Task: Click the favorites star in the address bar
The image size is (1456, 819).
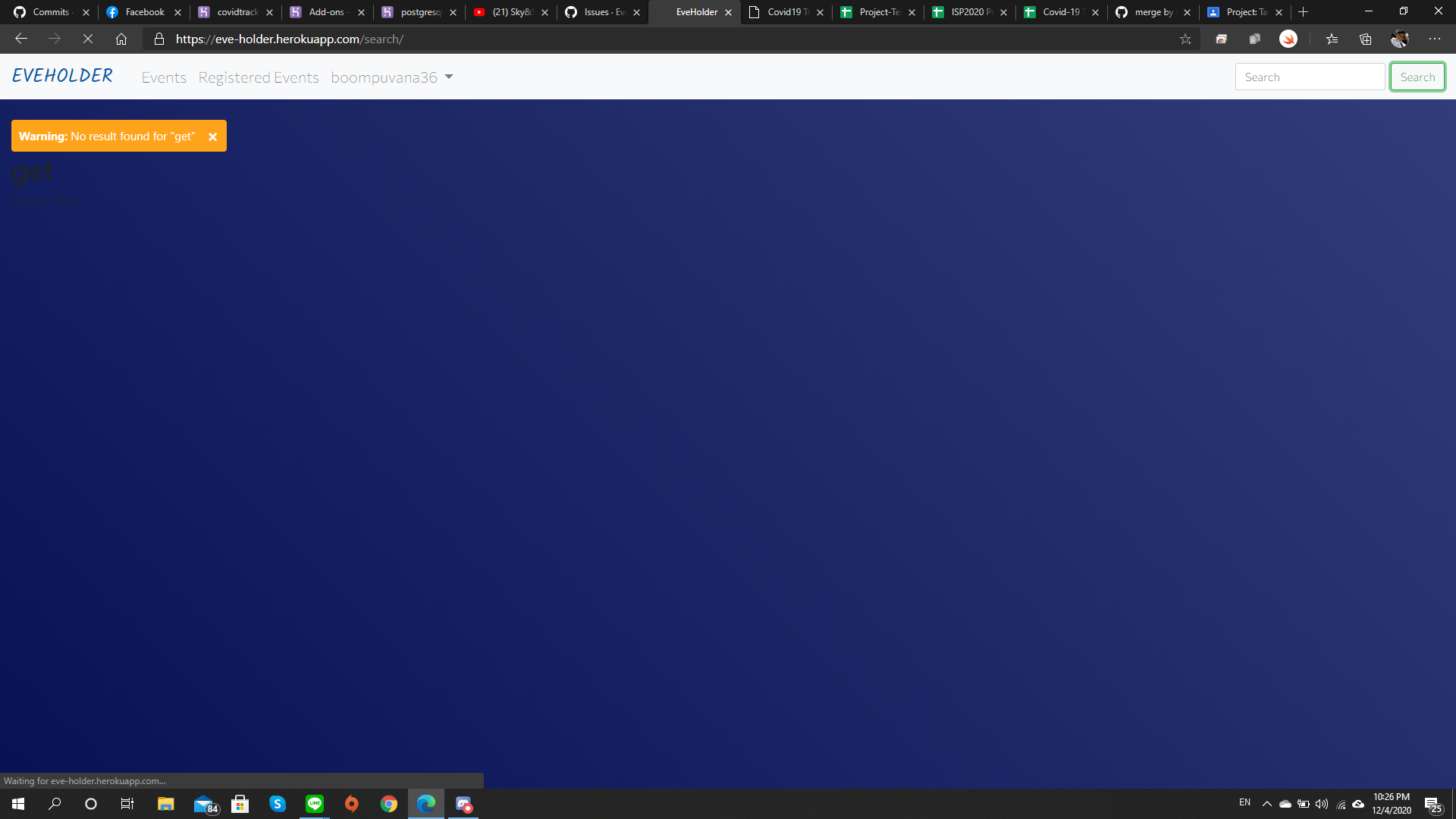Action: pos(1185,39)
